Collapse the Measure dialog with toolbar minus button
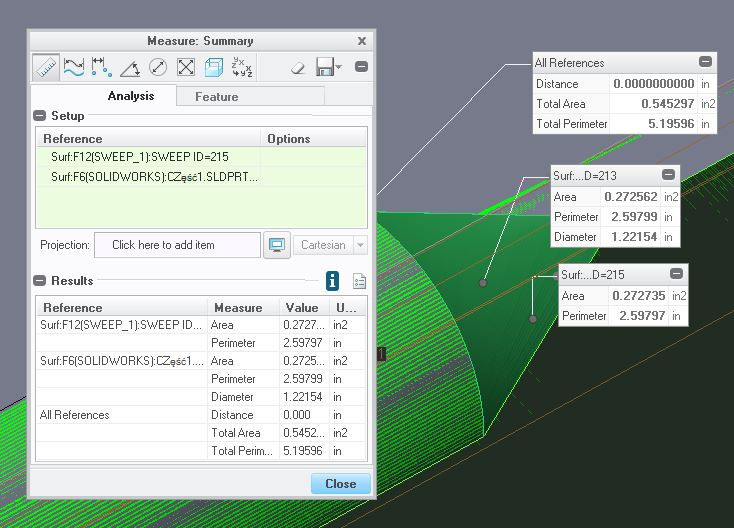 tap(361, 66)
